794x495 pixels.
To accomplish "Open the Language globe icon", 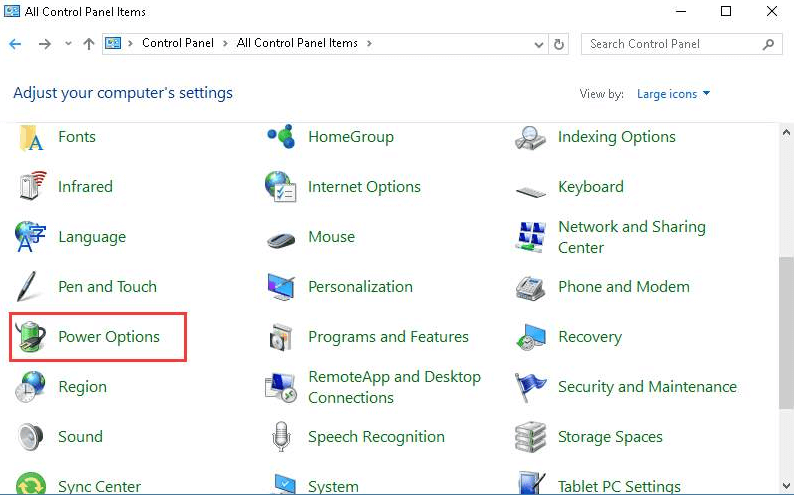I will (x=30, y=237).
